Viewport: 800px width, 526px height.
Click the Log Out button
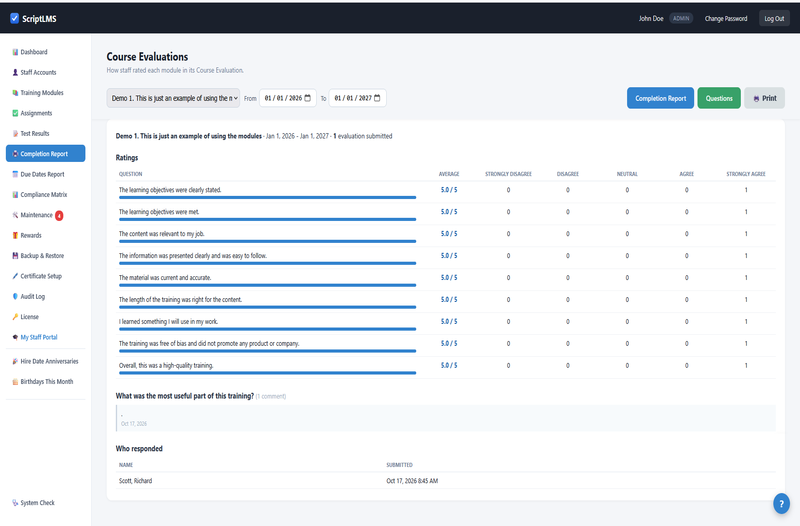(x=774, y=18)
